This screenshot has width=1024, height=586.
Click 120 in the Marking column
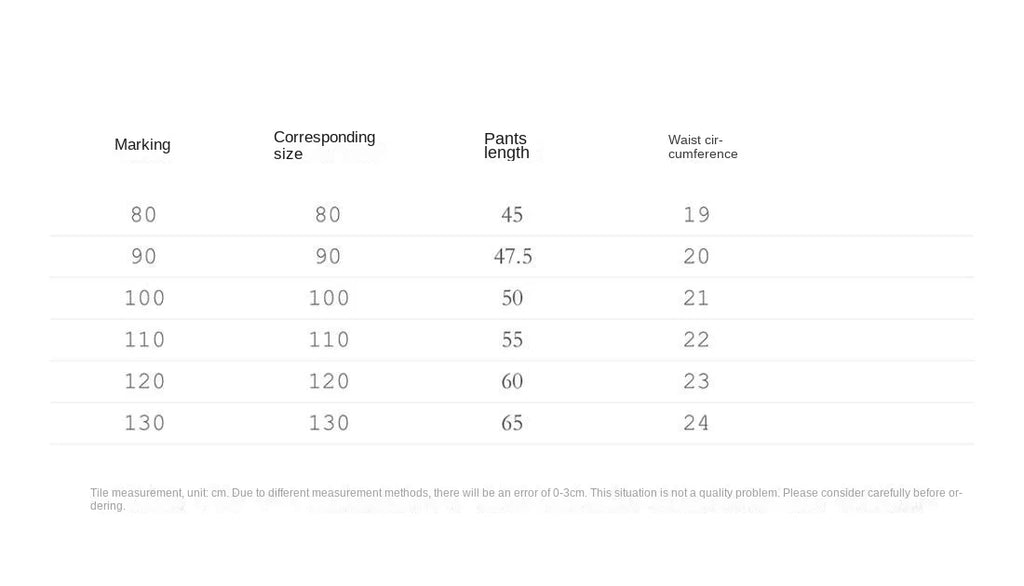click(x=144, y=381)
